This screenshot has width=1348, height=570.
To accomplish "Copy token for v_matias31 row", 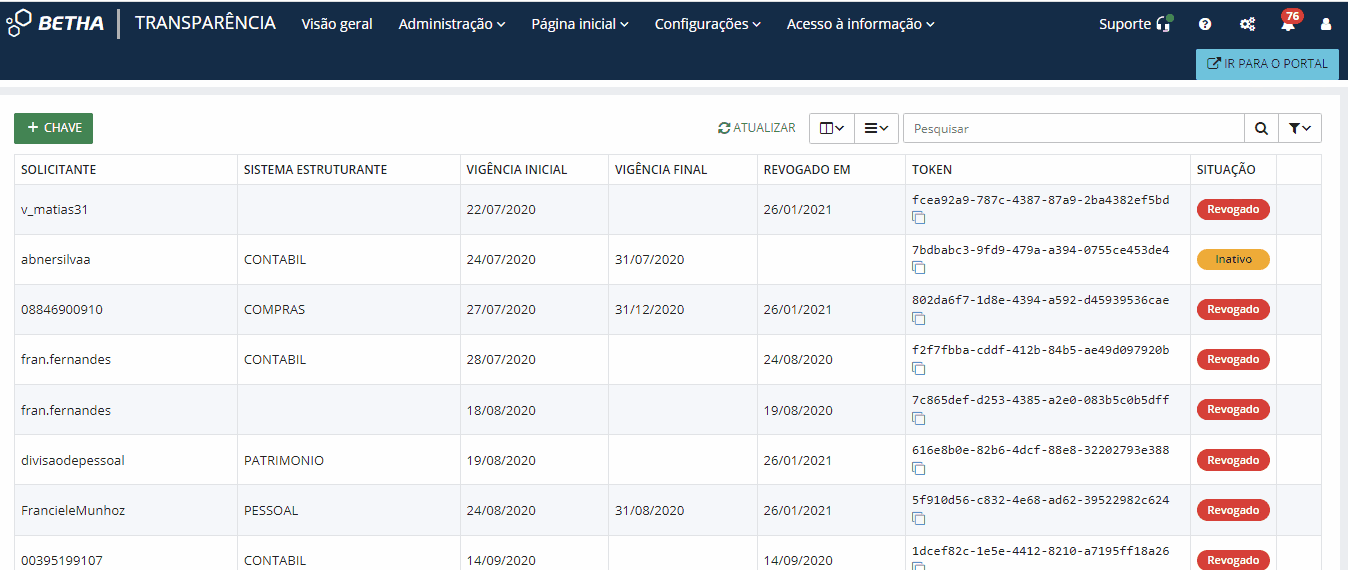I will click(918, 218).
